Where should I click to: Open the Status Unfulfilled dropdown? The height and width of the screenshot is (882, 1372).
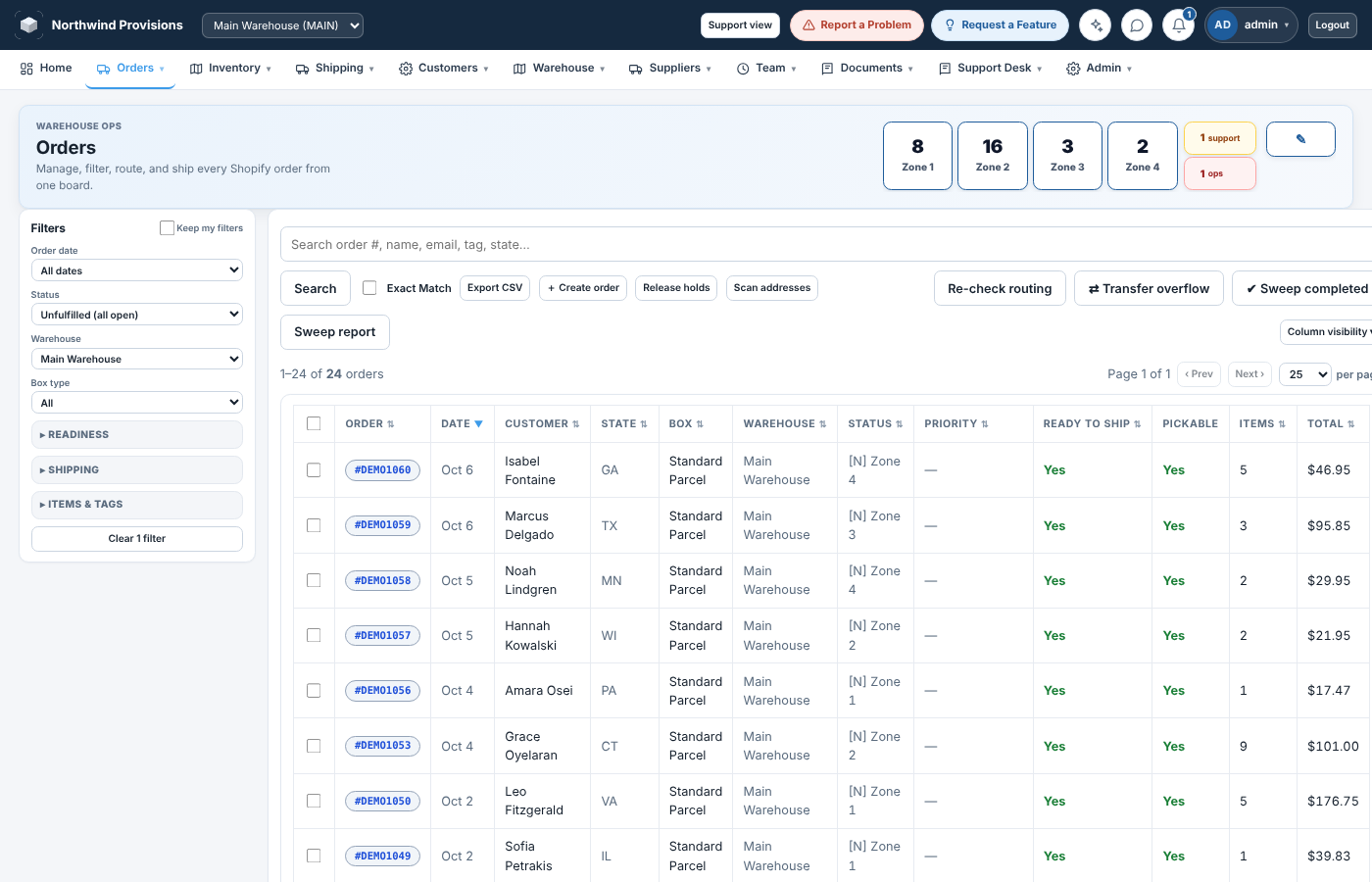tap(137, 315)
